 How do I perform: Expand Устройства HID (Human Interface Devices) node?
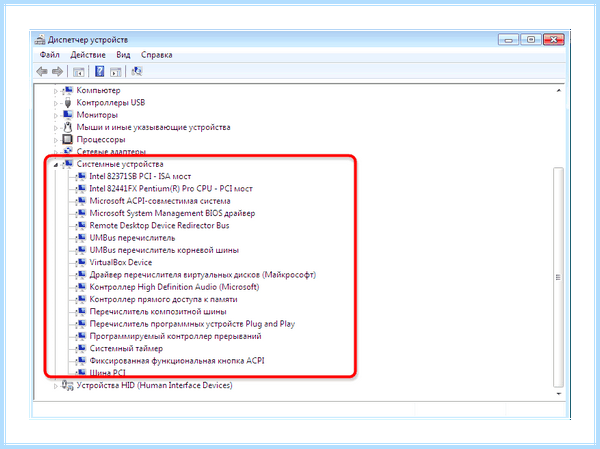pos(55,386)
